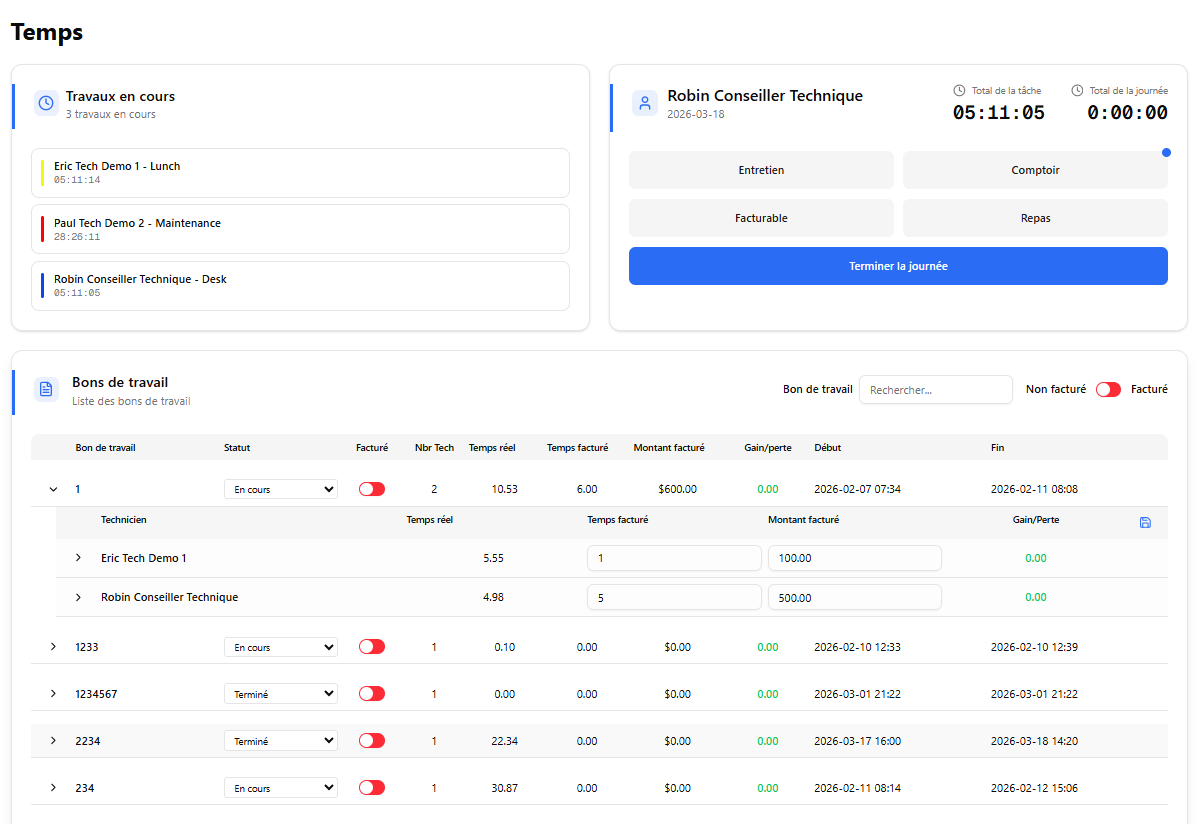Click Montant facturé field for Robin Conseiller Technique
Image resolution: width=1199 pixels, height=824 pixels.
[854, 598]
